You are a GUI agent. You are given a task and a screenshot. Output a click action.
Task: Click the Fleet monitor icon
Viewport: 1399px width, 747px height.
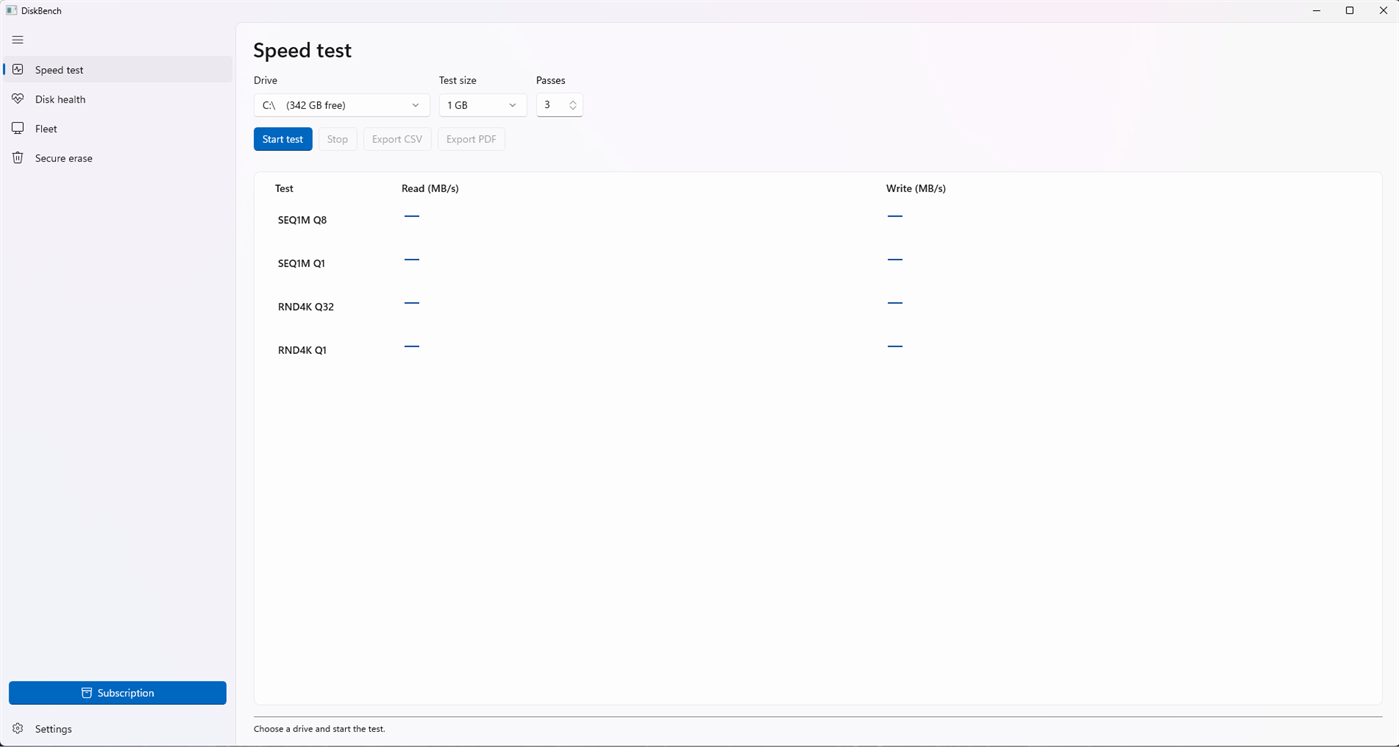tap(18, 128)
